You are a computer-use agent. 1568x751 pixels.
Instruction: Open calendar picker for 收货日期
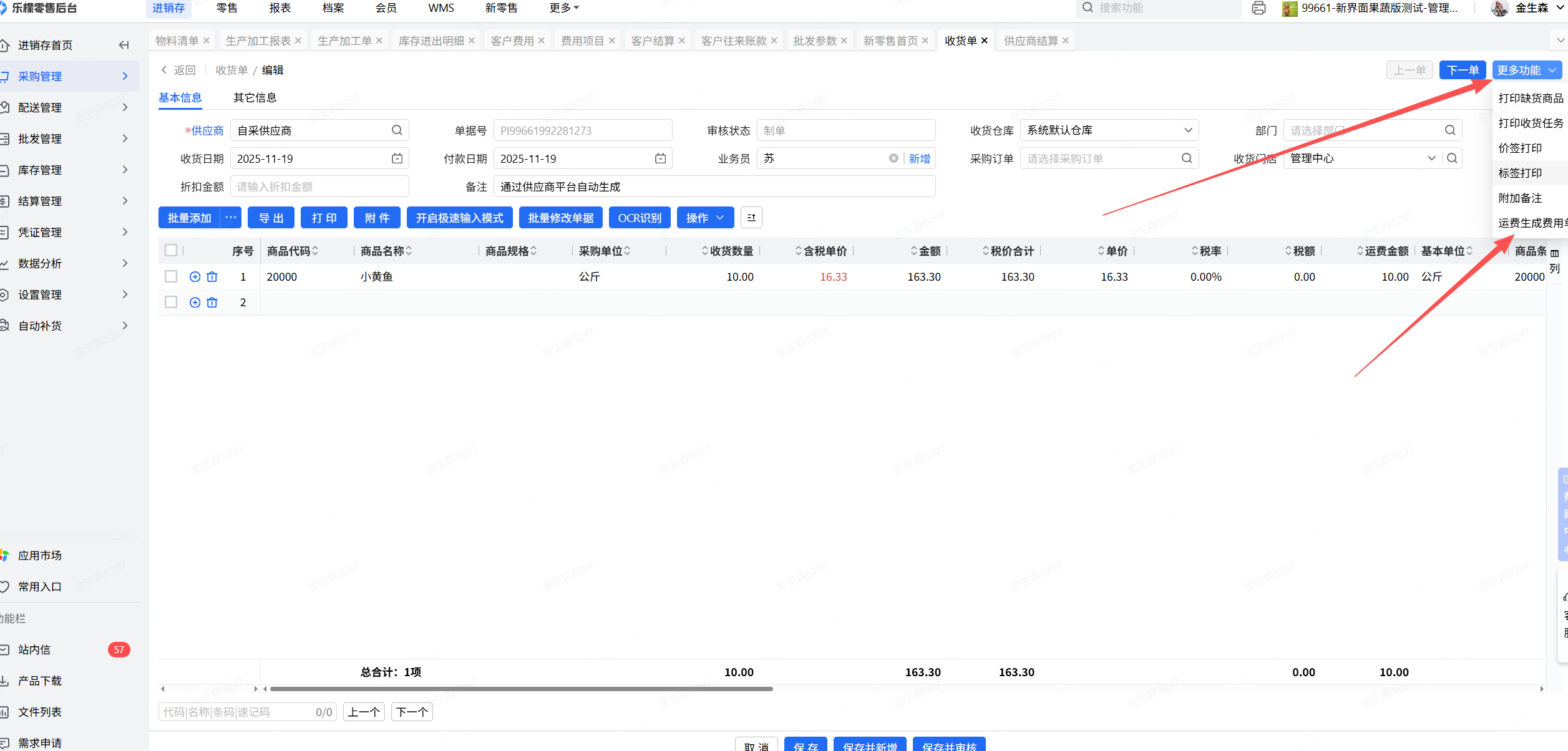pos(397,158)
